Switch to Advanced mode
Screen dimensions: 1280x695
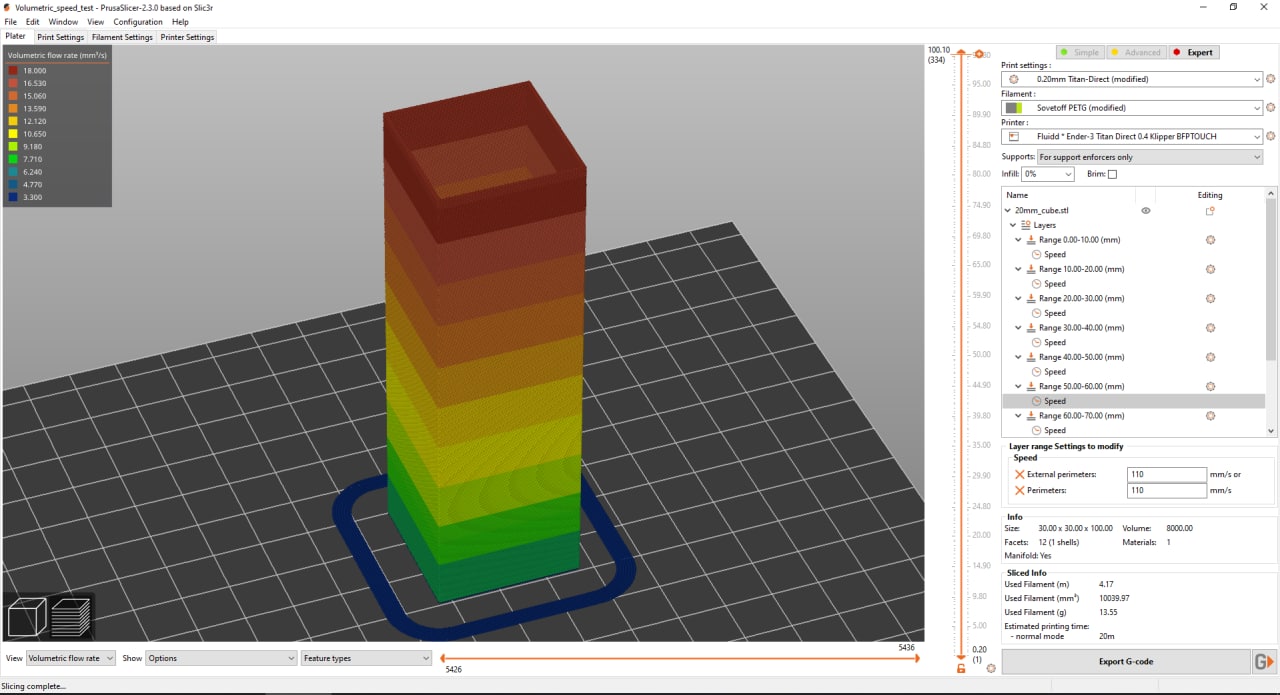click(1135, 52)
